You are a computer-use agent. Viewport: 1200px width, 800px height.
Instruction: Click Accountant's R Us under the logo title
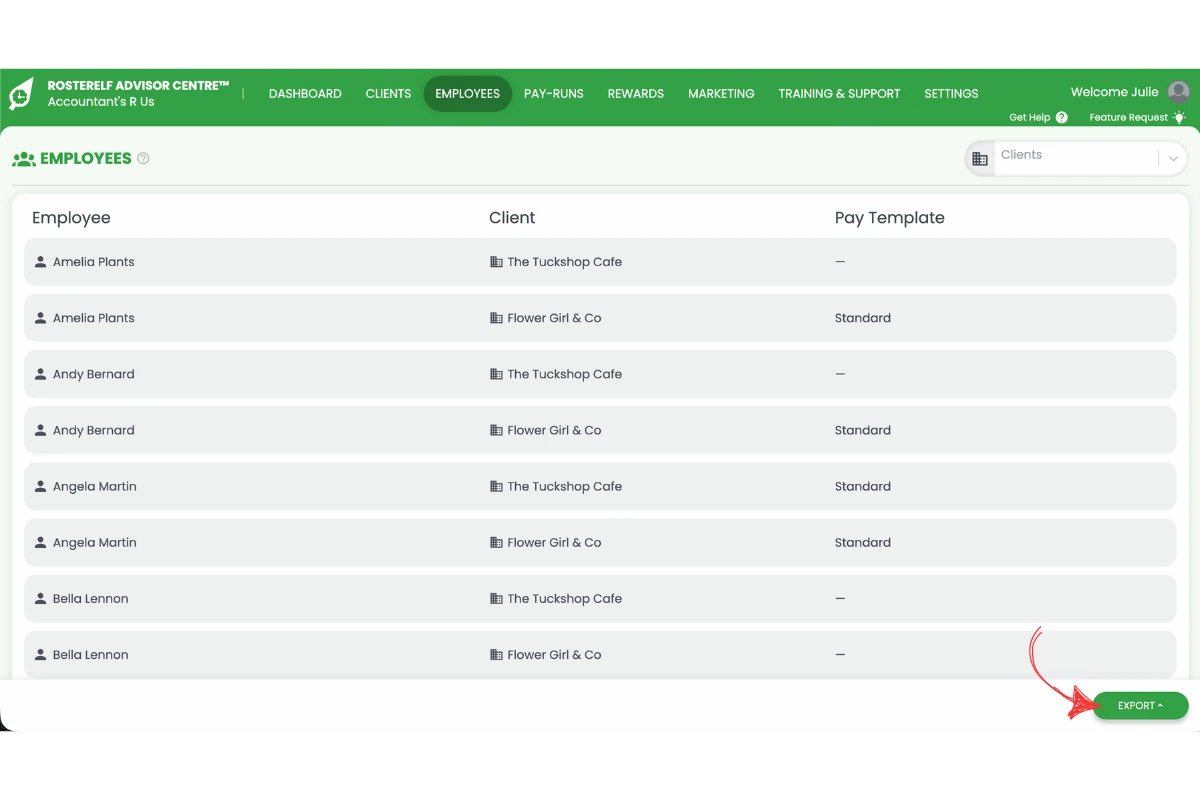click(101, 102)
